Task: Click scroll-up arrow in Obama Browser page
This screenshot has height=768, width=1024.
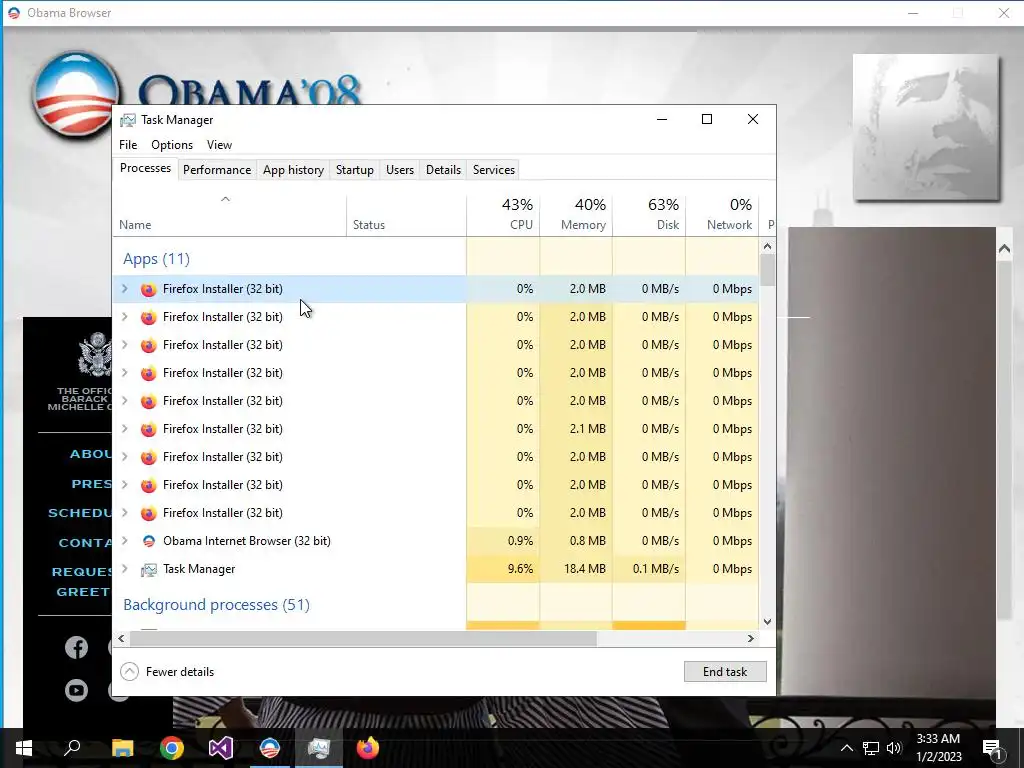Action: tap(1004, 249)
